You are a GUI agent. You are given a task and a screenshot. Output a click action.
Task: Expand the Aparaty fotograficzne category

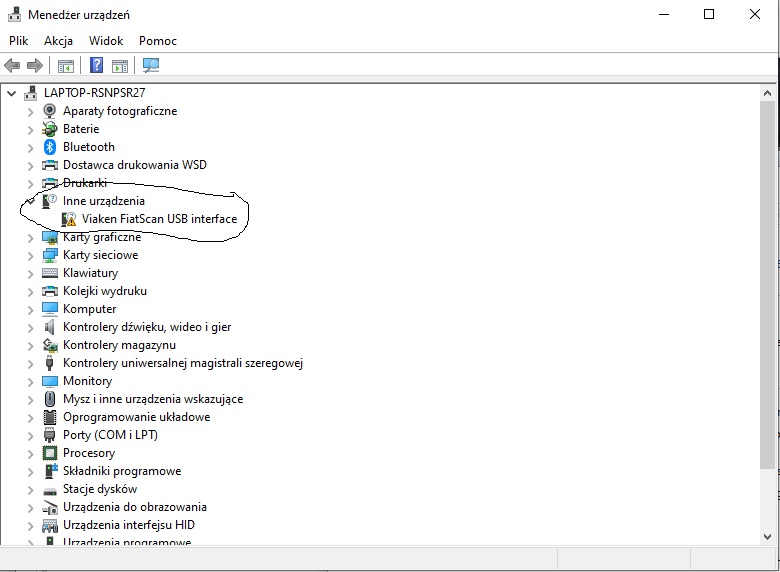click(30, 111)
